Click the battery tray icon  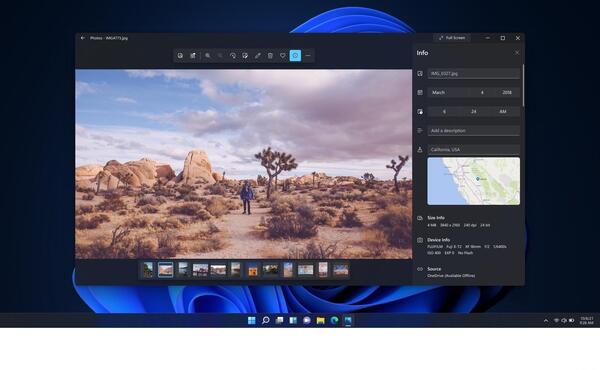pyautogui.click(x=572, y=321)
